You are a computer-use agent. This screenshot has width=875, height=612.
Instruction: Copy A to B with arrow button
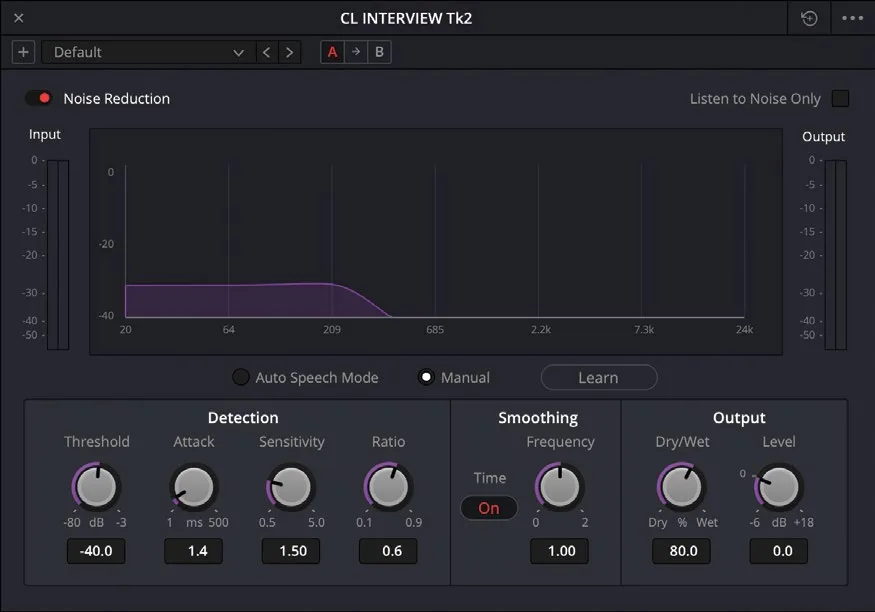click(356, 52)
